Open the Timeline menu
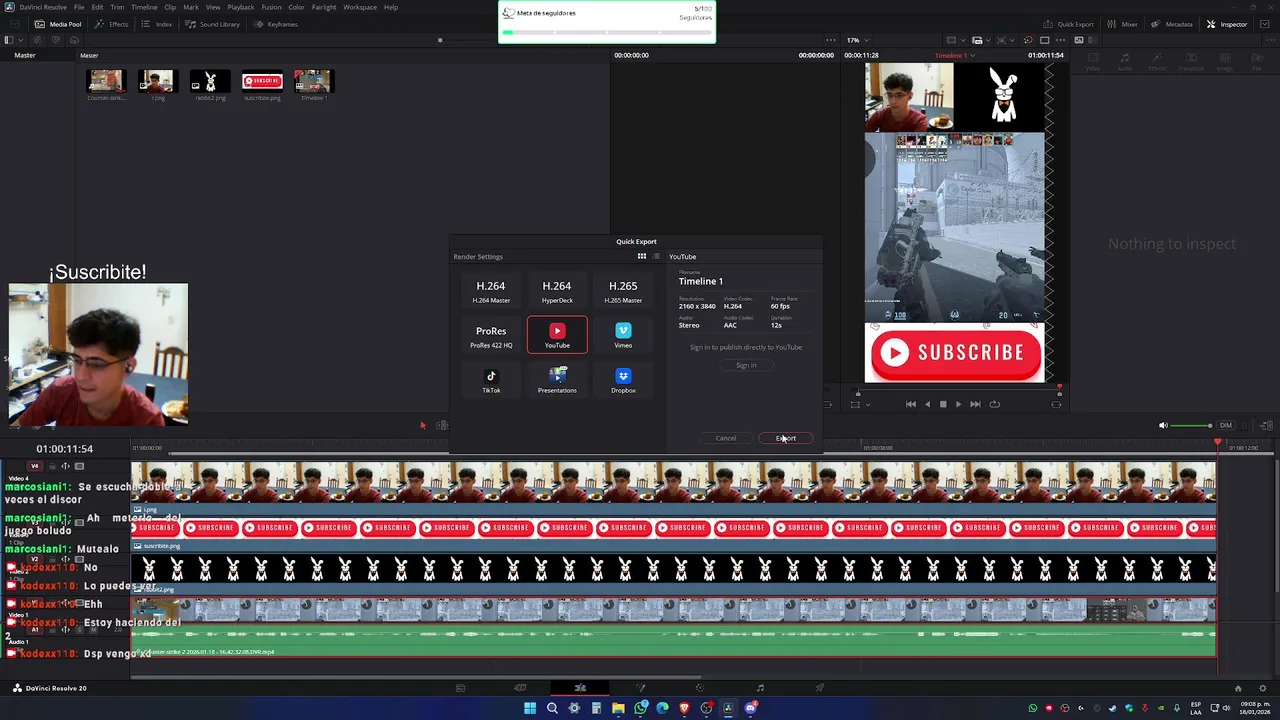The image size is (1280, 720). tap(144, 7)
